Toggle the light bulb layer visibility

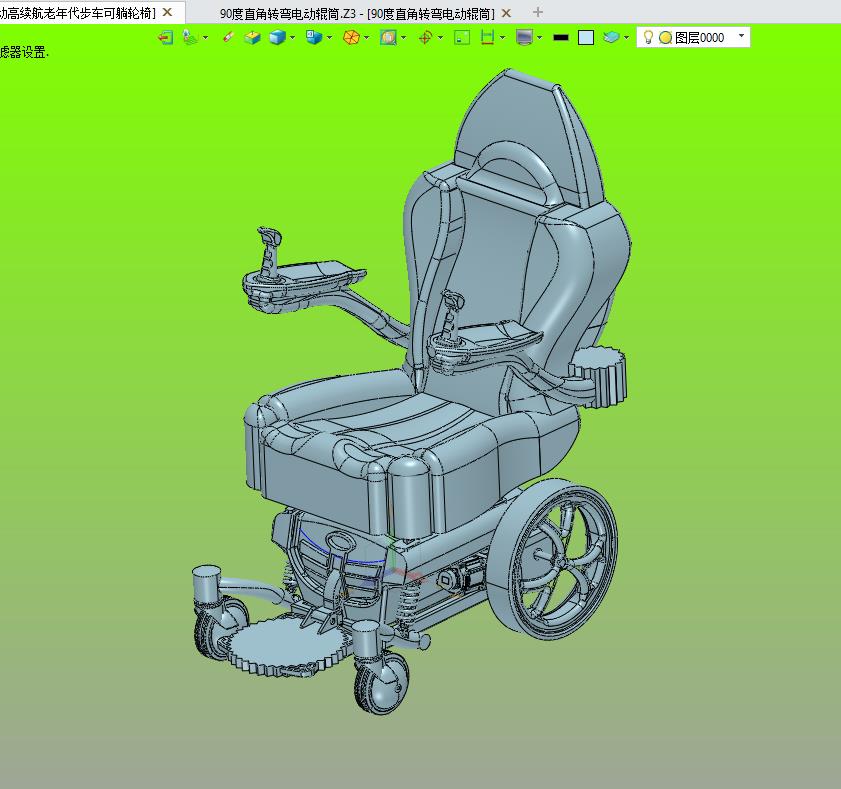[x=648, y=38]
